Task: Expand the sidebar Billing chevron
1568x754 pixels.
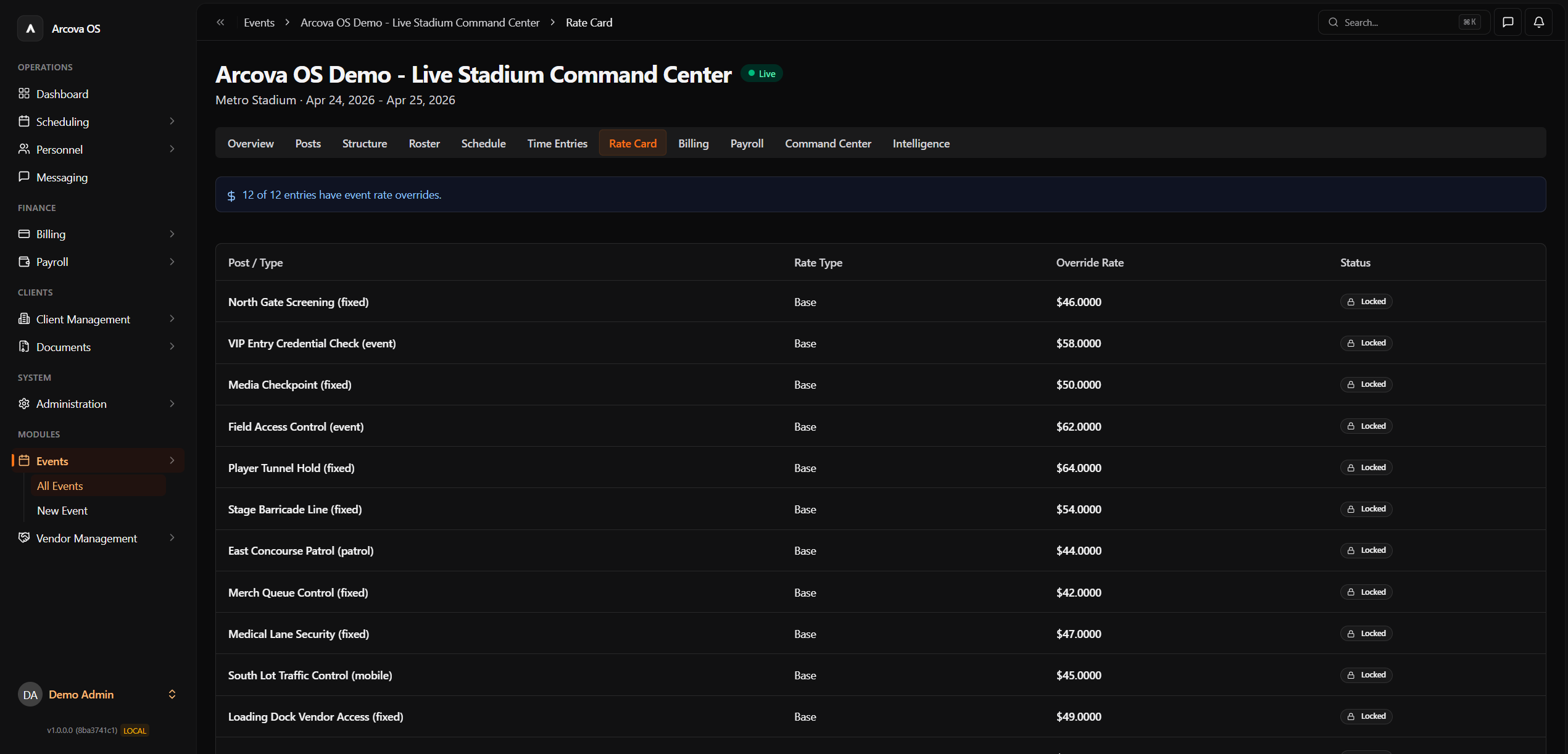Action: (x=172, y=234)
